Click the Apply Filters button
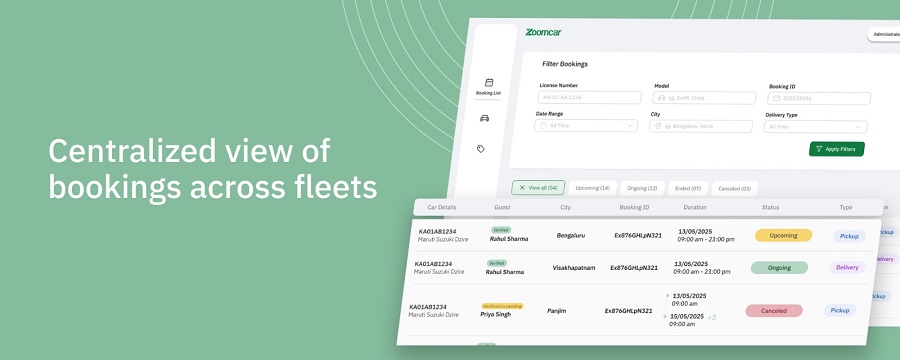900x360 pixels. [836, 149]
